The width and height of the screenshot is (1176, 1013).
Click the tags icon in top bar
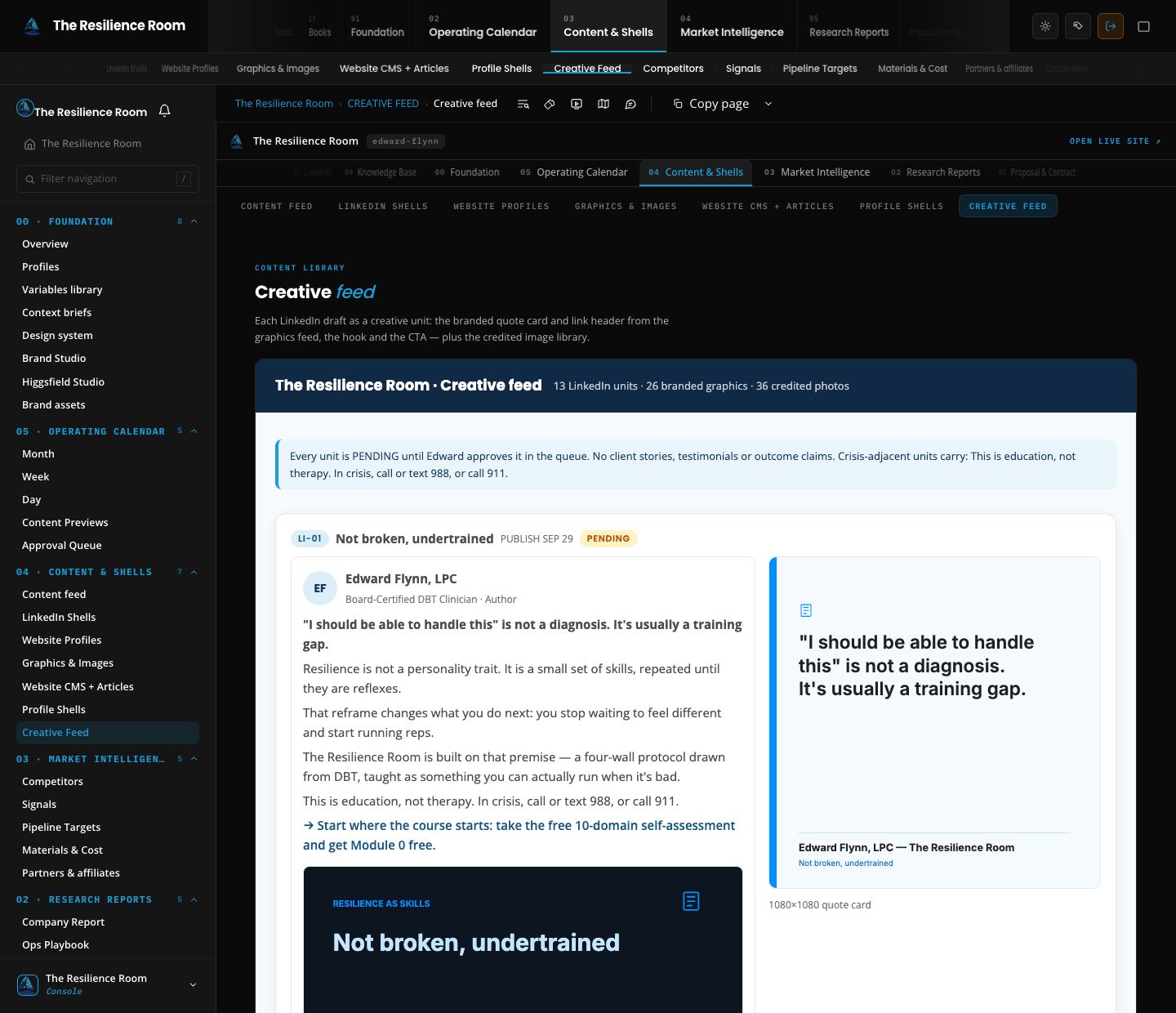pos(1078,26)
